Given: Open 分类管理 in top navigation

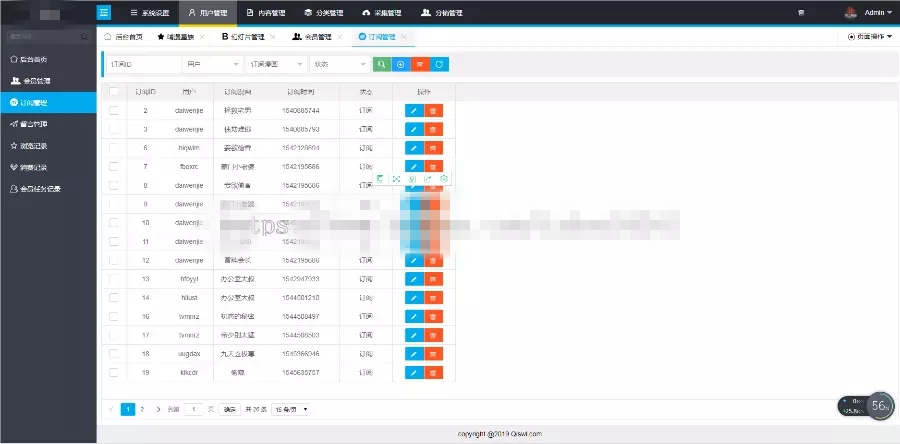Looking at the screenshot, I should [324, 13].
